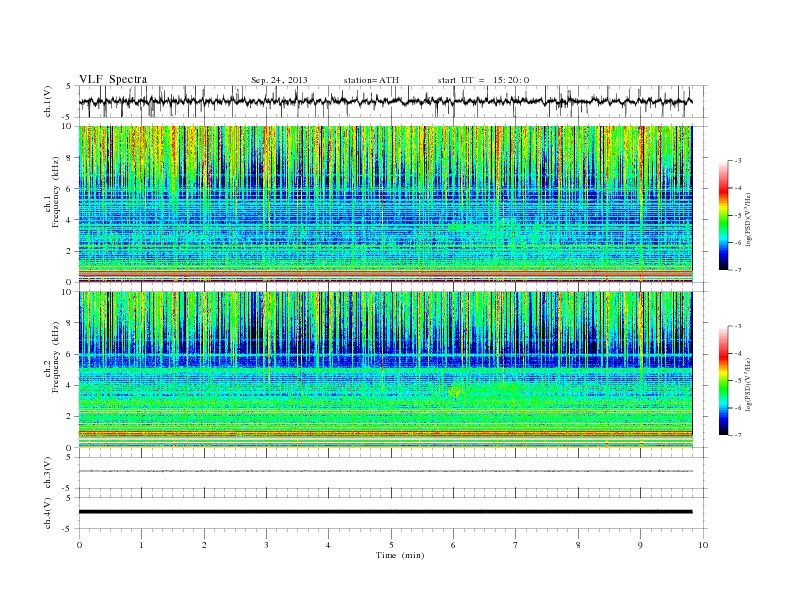Image resolution: width=792 pixels, height=612 pixels.
Task: Select the "station=ATH" header text
Action: [371, 80]
